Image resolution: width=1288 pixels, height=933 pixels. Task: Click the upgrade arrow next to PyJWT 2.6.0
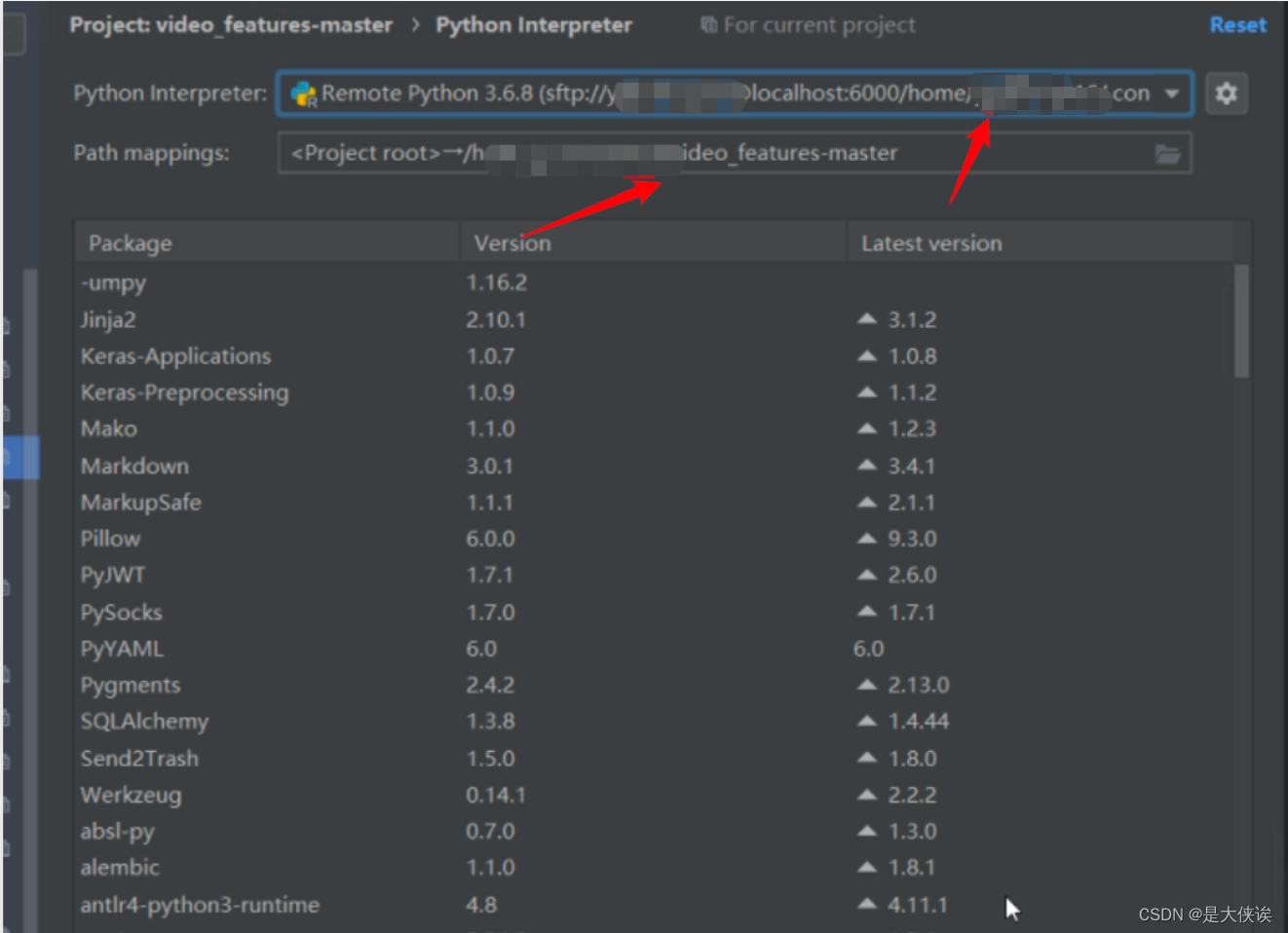[x=867, y=574]
